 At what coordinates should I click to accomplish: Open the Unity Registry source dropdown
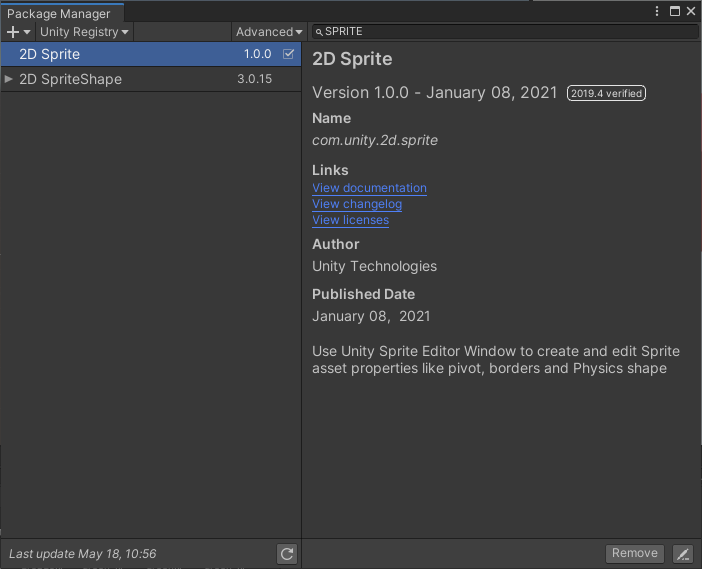coord(84,32)
